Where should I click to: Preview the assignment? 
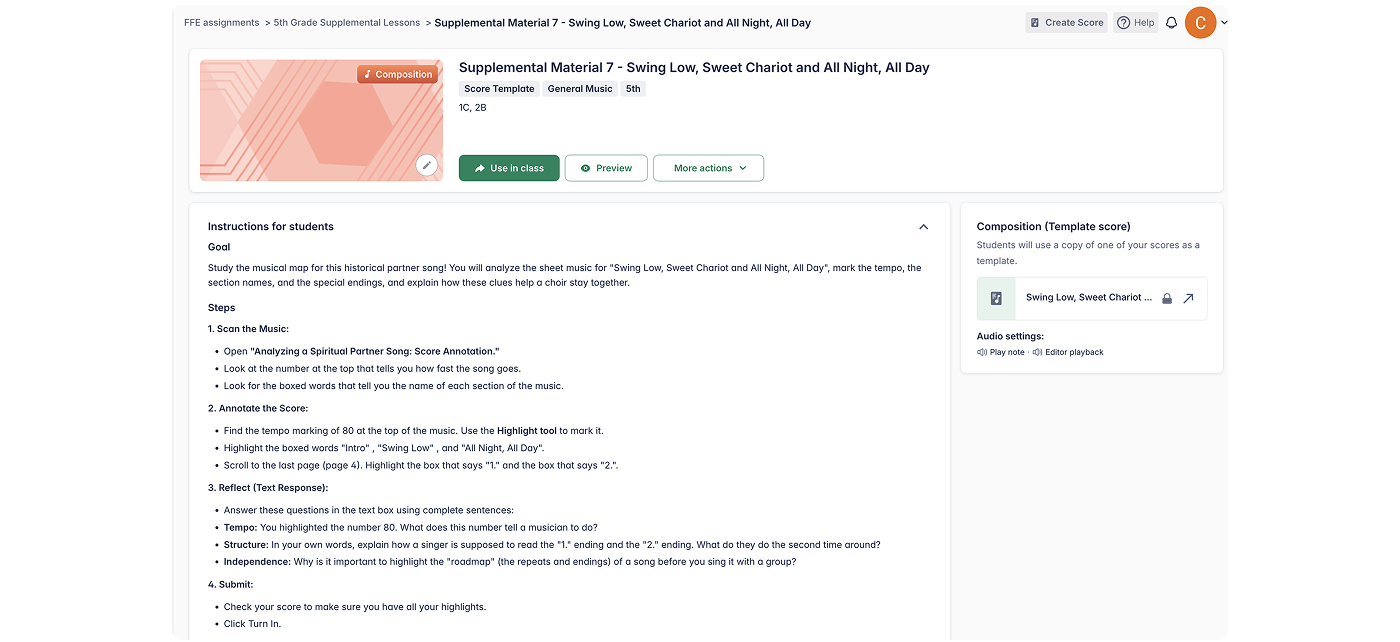(606, 168)
